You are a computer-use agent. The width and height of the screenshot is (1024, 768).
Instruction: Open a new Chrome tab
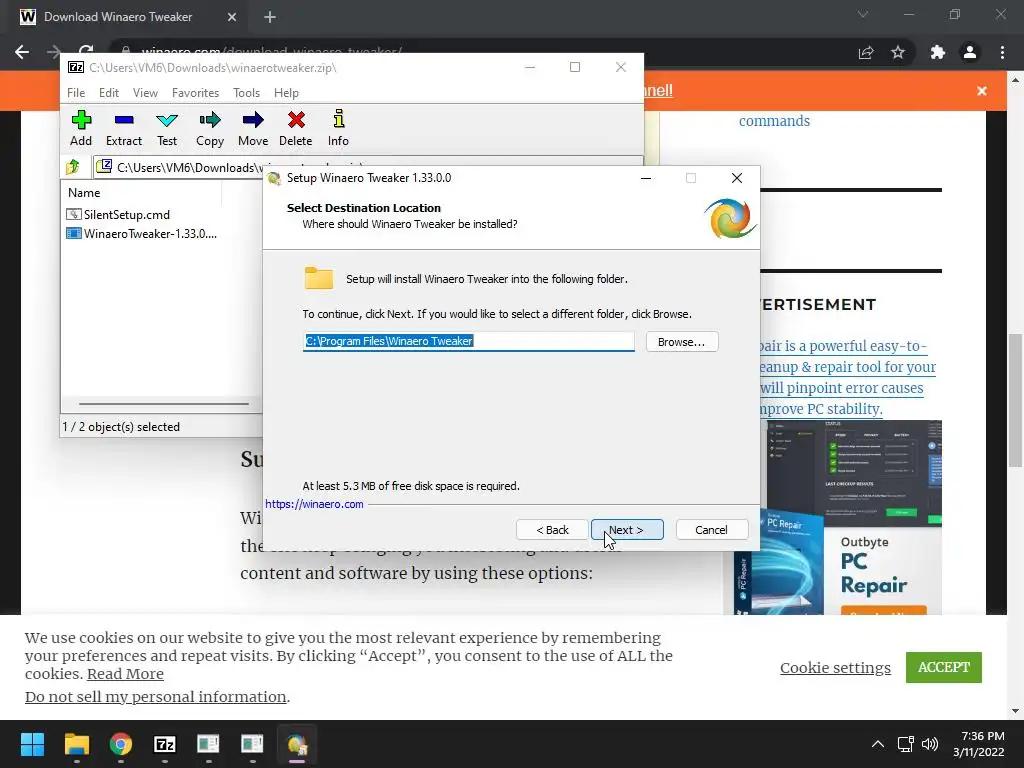[x=270, y=17]
